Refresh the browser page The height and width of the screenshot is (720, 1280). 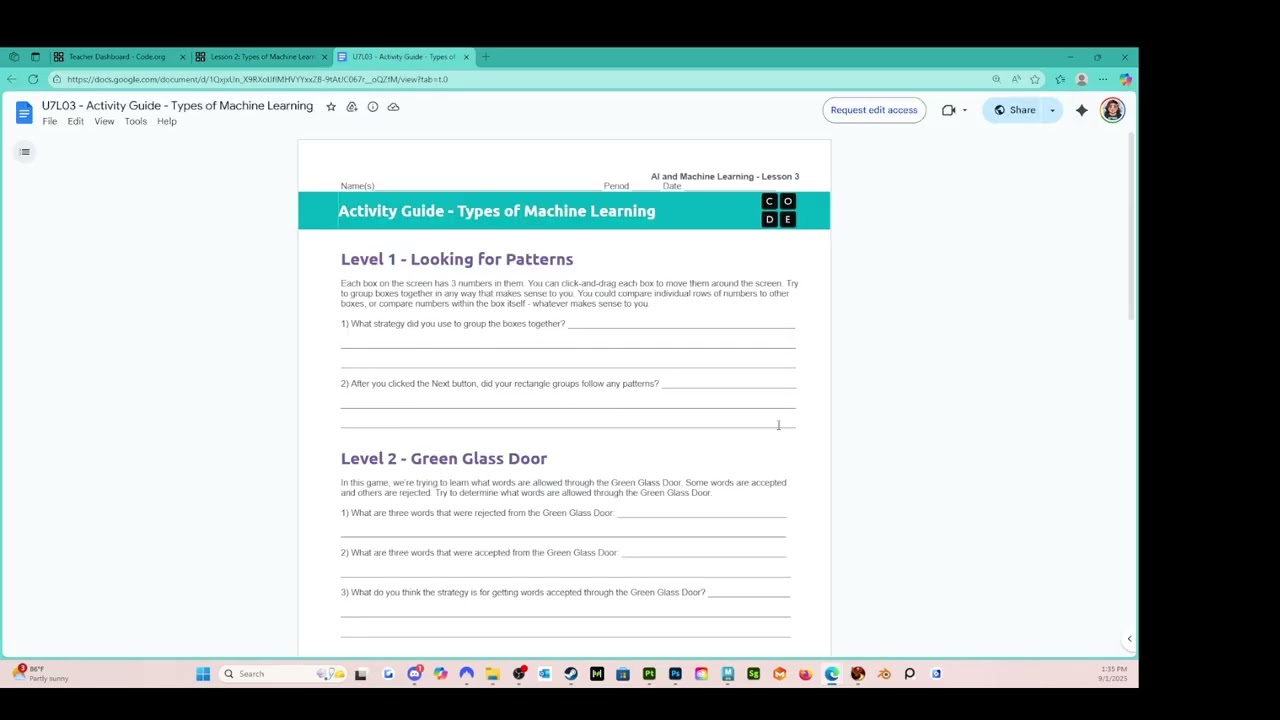click(x=33, y=79)
